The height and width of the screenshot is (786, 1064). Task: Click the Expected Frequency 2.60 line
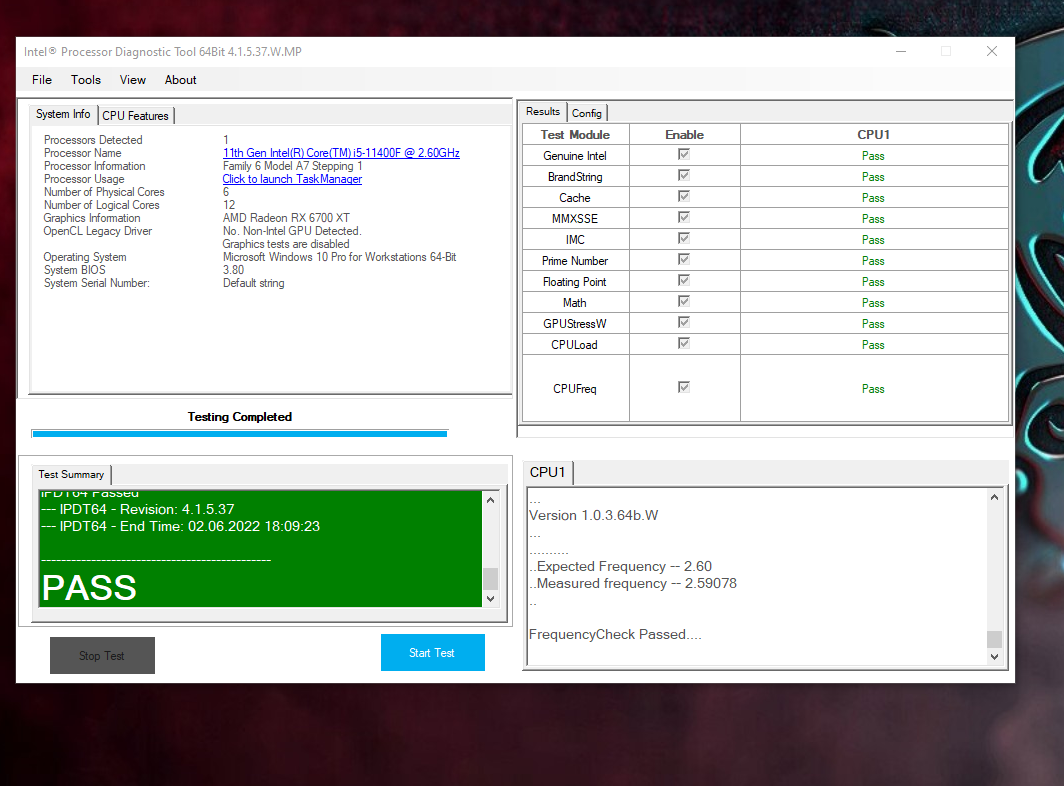click(620, 567)
